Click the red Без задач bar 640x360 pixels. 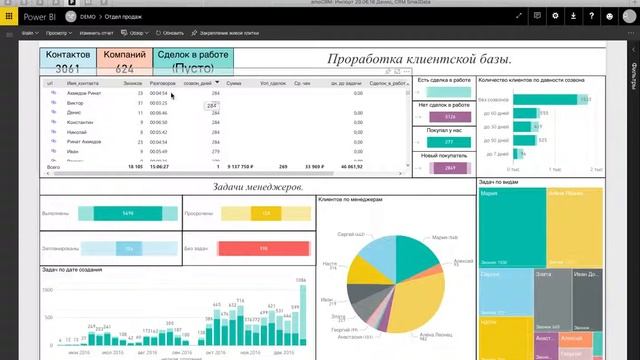point(263,249)
